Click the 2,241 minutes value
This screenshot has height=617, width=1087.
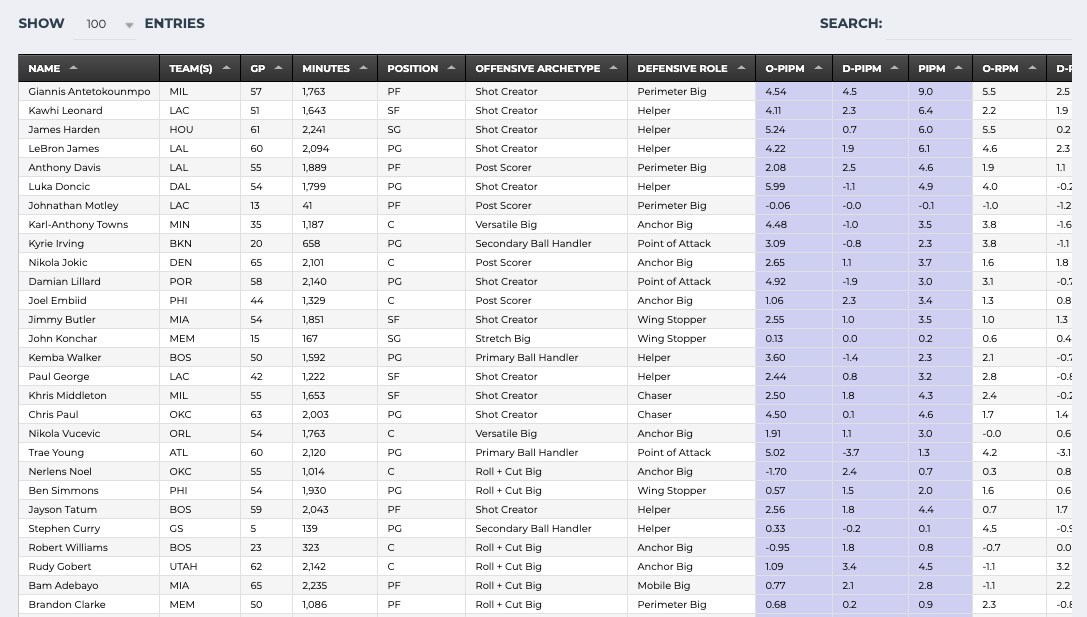pos(335,130)
